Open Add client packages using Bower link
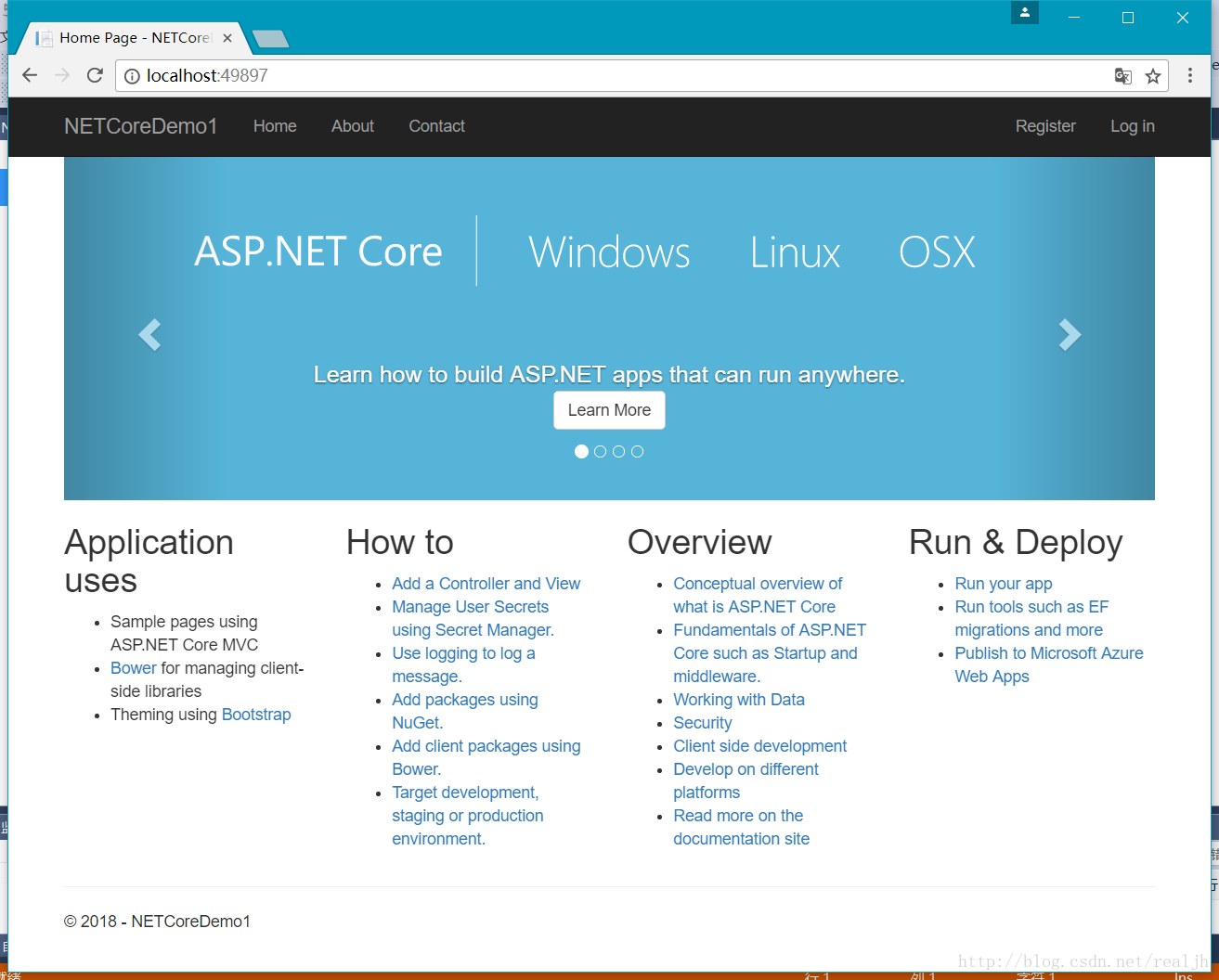The width and height of the screenshot is (1219, 980). (x=486, y=757)
